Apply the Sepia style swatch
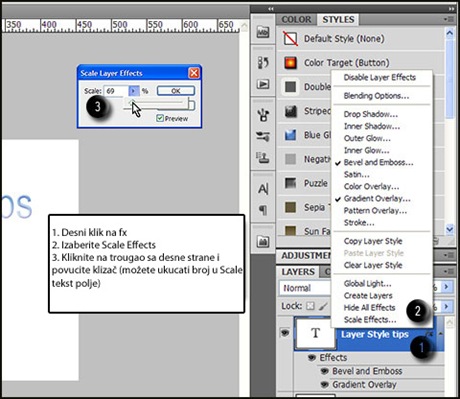460x399 pixels. click(x=290, y=207)
